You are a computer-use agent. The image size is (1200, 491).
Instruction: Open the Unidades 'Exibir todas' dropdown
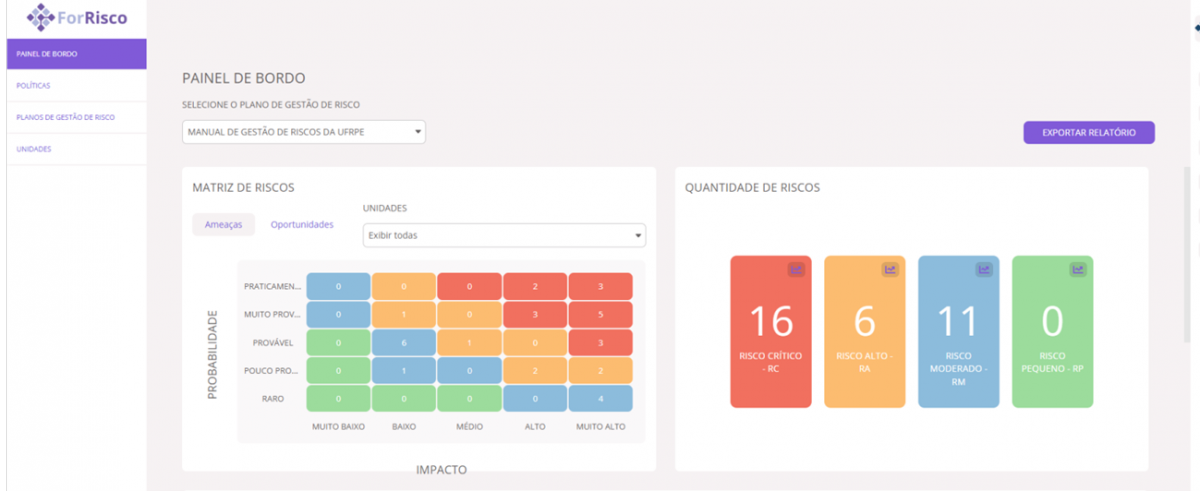[x=504, y=235]
